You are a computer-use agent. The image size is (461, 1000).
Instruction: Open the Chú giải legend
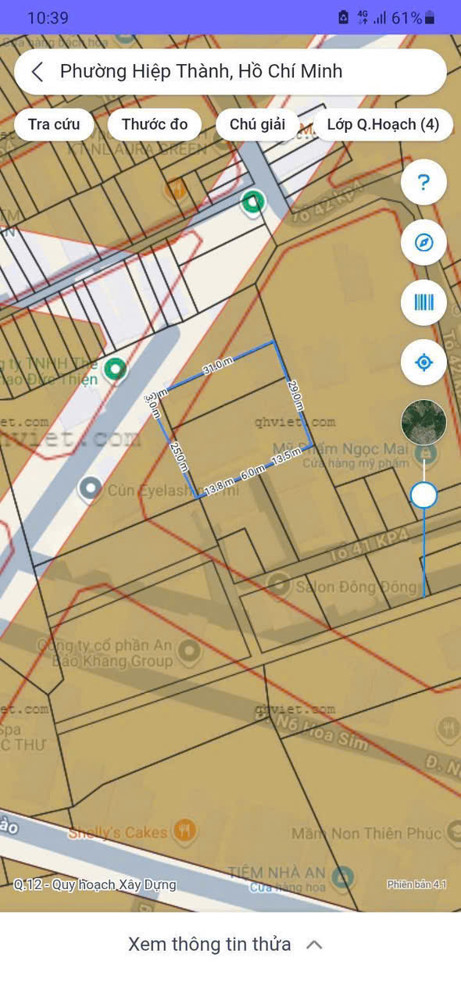point(257,124)
